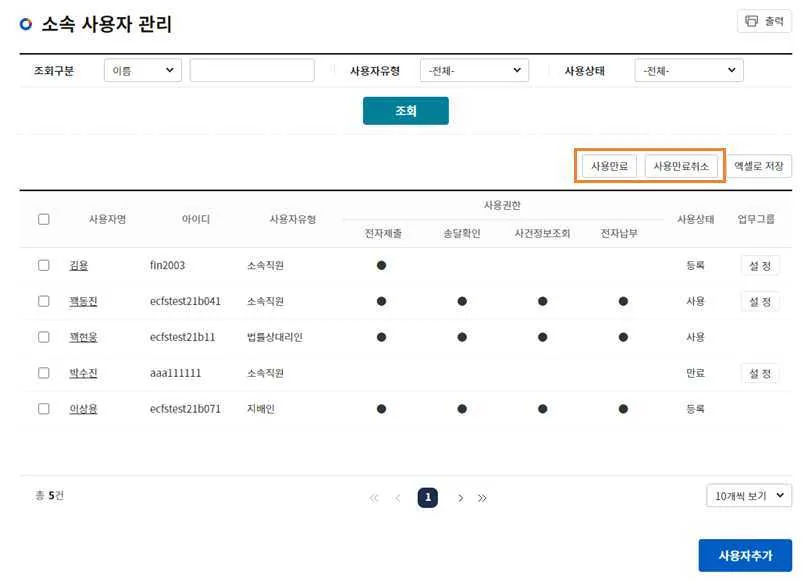Open the 조회구분 이름 dropdown
This screenshot has height=582, width=804.
143,70
